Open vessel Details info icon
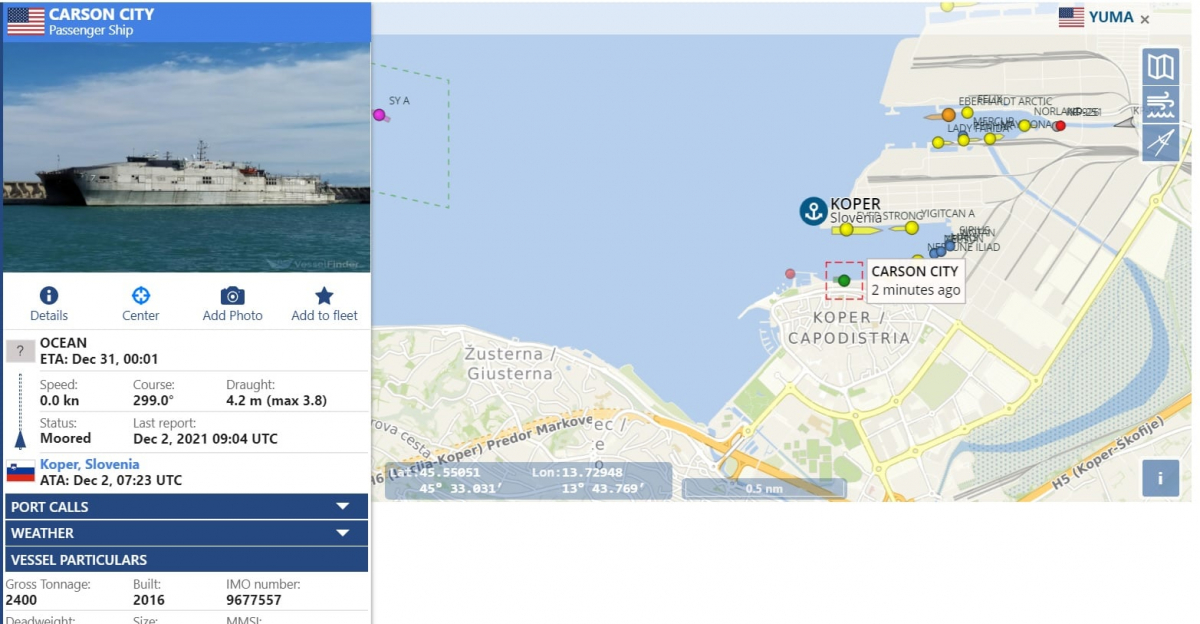This screenshot has height=624, width=1200. pyautogui.click(x=48, y=295)
